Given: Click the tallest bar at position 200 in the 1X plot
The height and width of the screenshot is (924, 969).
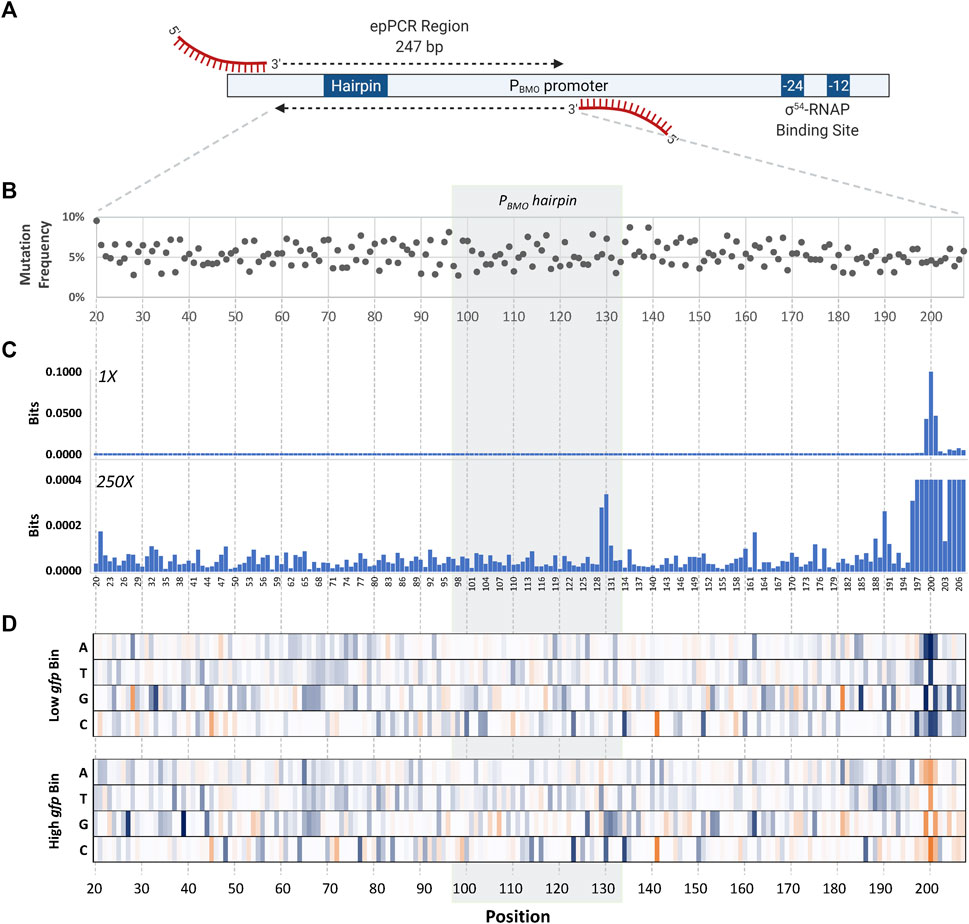Looking at the screenshot, I should (x=931, y=413).
